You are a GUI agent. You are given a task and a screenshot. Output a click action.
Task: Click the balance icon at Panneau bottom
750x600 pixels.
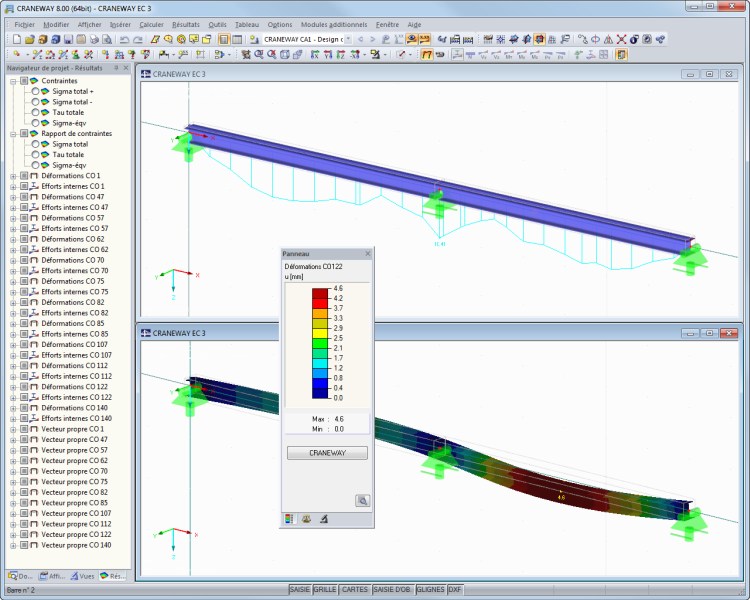(306, 519)
